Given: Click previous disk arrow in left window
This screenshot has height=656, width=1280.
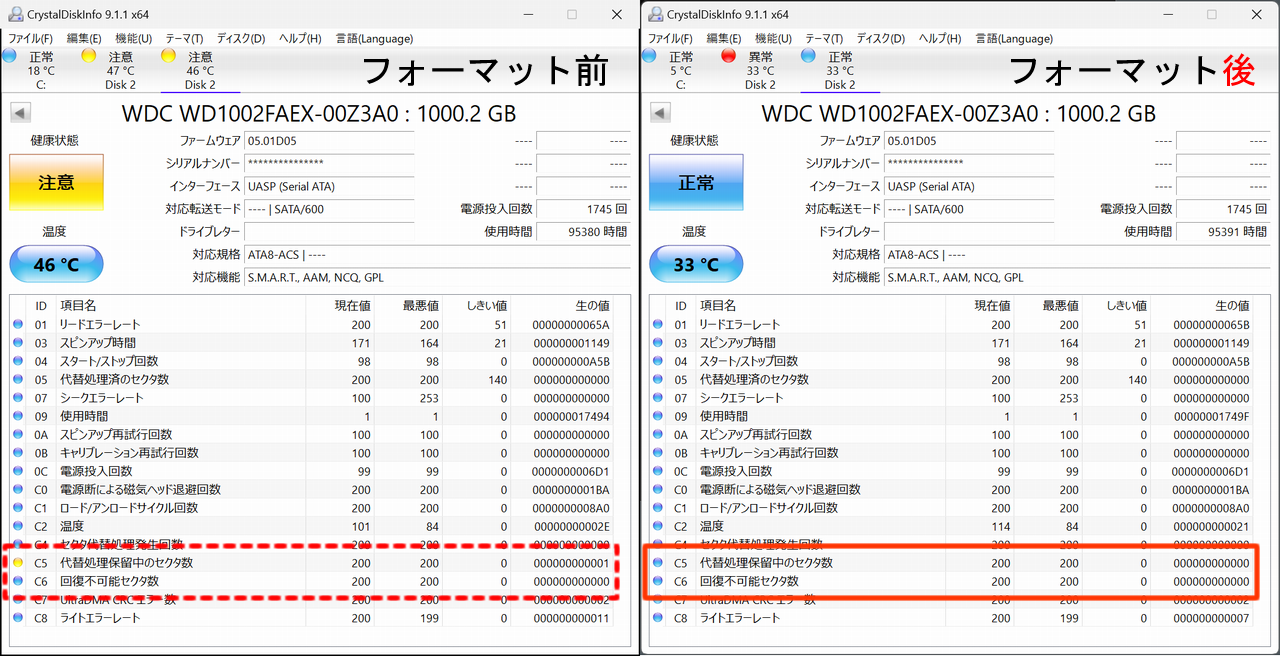Looking at the screenshot, I should pos(19,113).
